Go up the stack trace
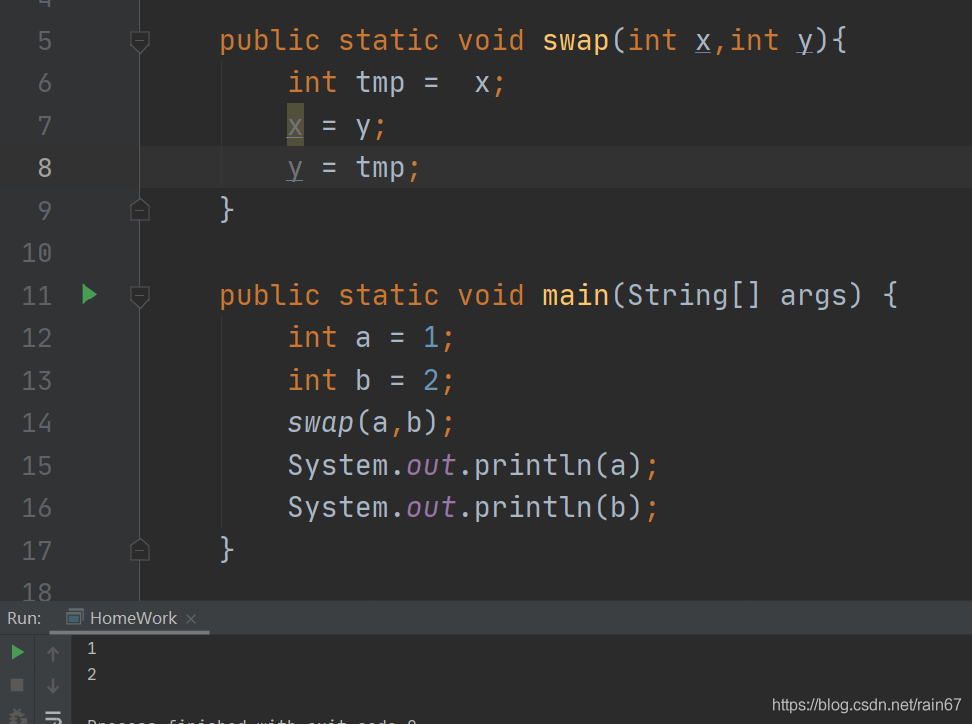972x724 pixels. click(x=53, y=653)
